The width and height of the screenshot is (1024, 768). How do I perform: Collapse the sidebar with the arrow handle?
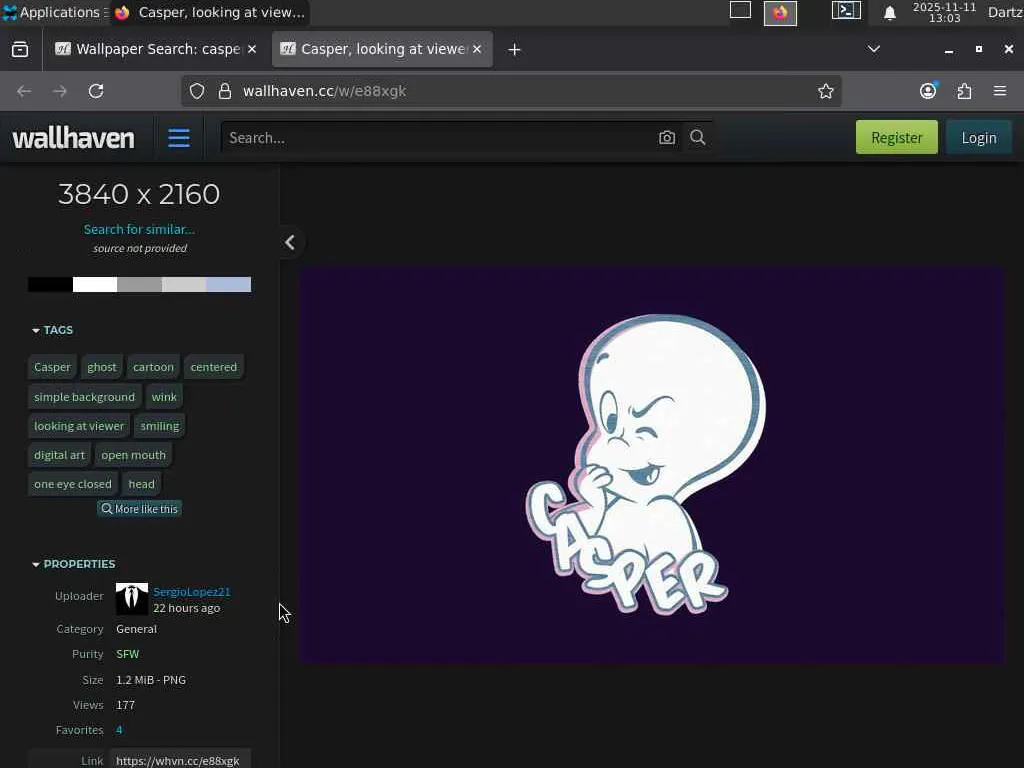coord(290,242)
